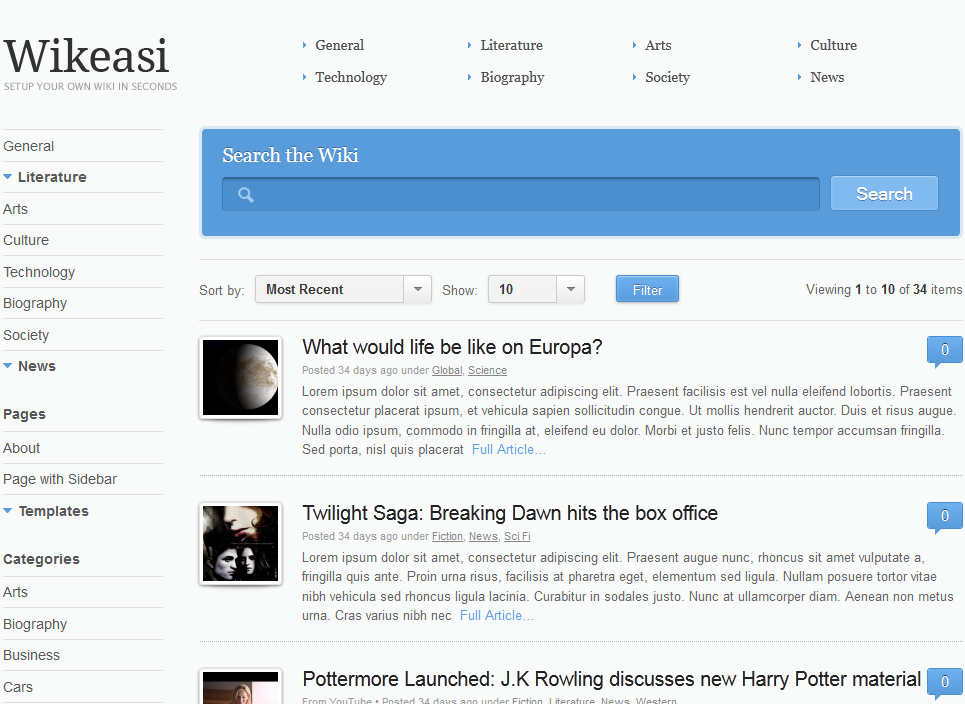This screenshot has height=704, width=965.
Task: Open the Global category tag on Europa post
Action: (x=447, y=370)
